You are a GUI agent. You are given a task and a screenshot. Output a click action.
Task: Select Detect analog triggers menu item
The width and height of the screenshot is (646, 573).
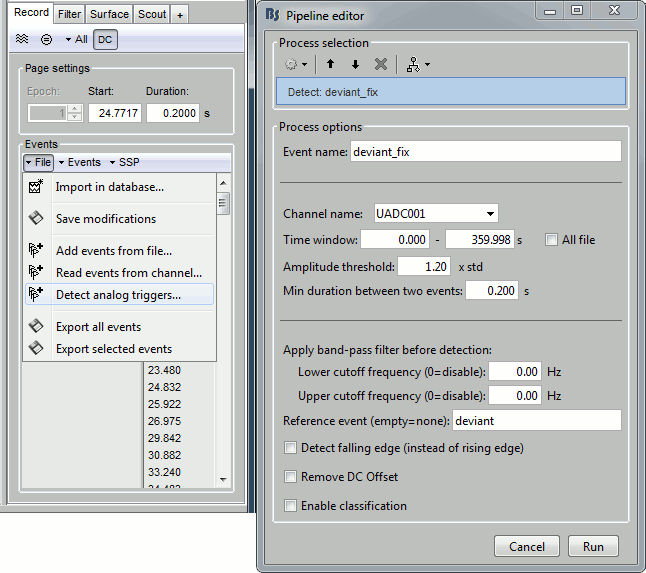click(118, 295)
